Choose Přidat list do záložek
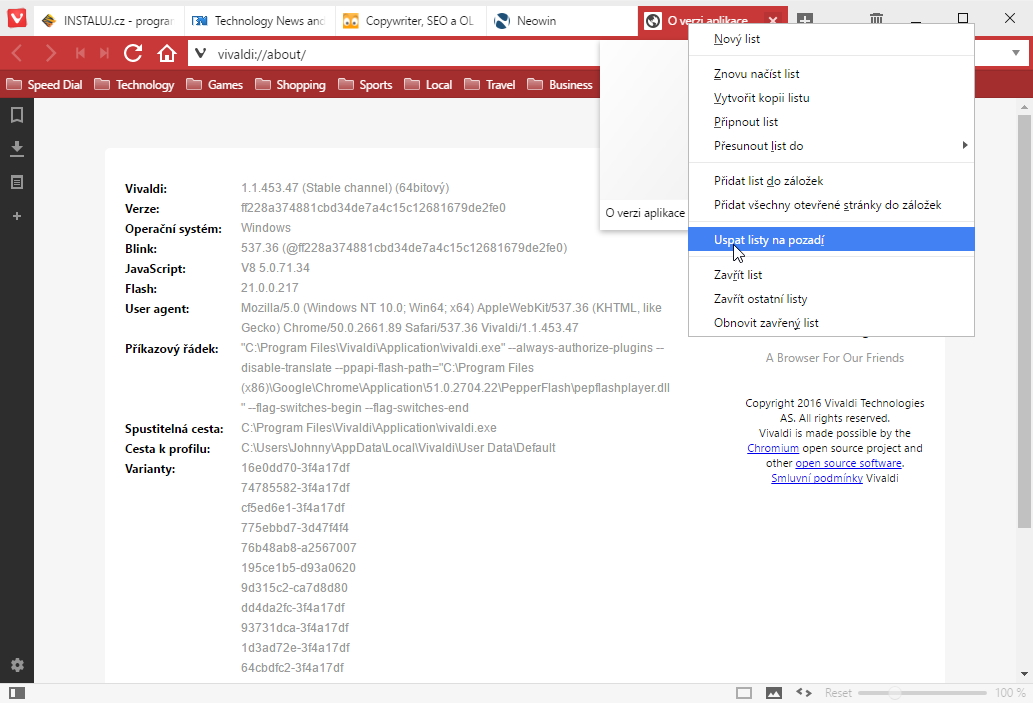The height and width of the screenshot is (703, 1033). (x=831, y=181)
